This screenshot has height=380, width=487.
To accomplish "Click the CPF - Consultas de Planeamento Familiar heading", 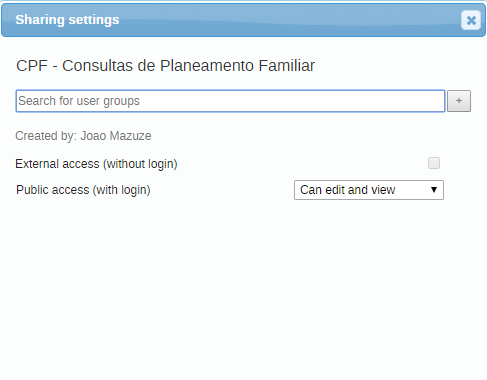I will [165, 66].
